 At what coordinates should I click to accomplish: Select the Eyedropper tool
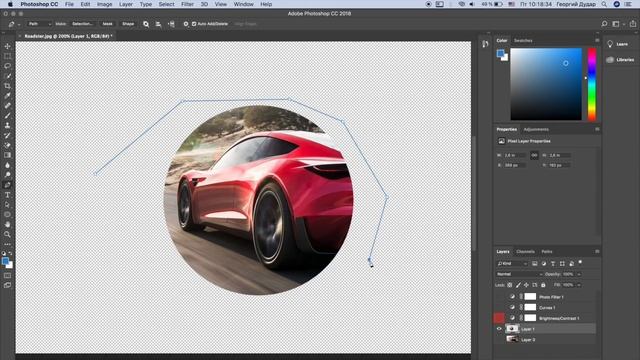[x=7, y=96]
